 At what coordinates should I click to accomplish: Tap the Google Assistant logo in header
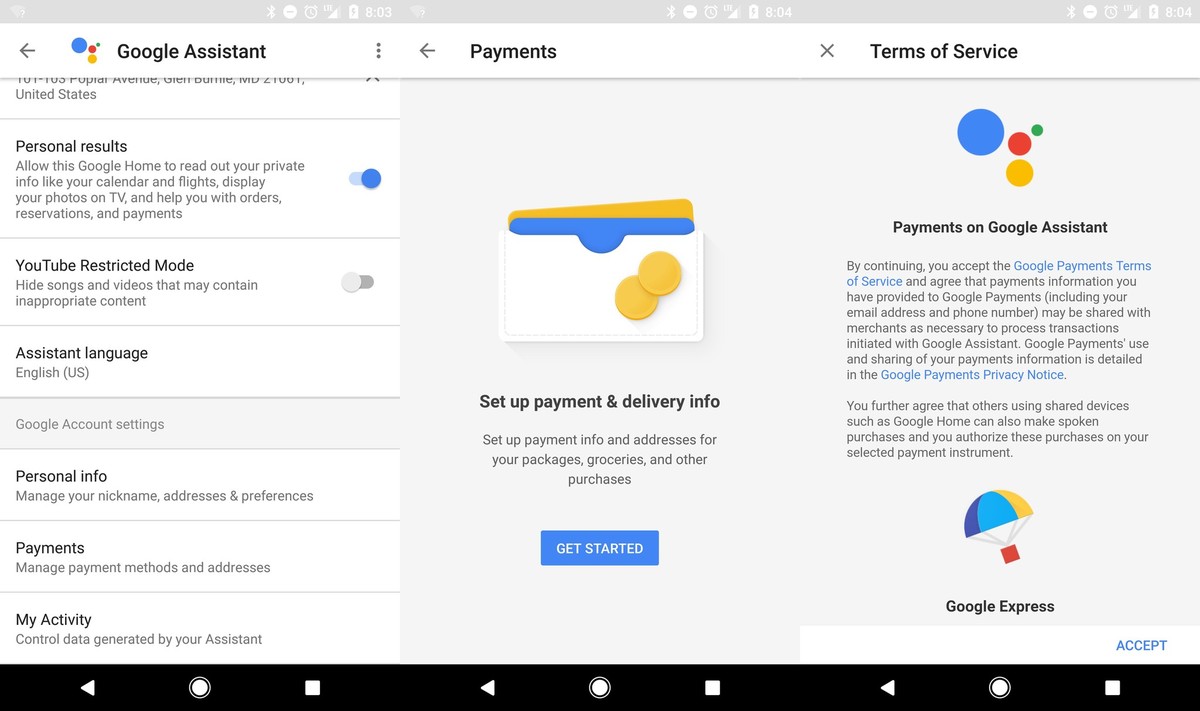(x=85, y=50)
